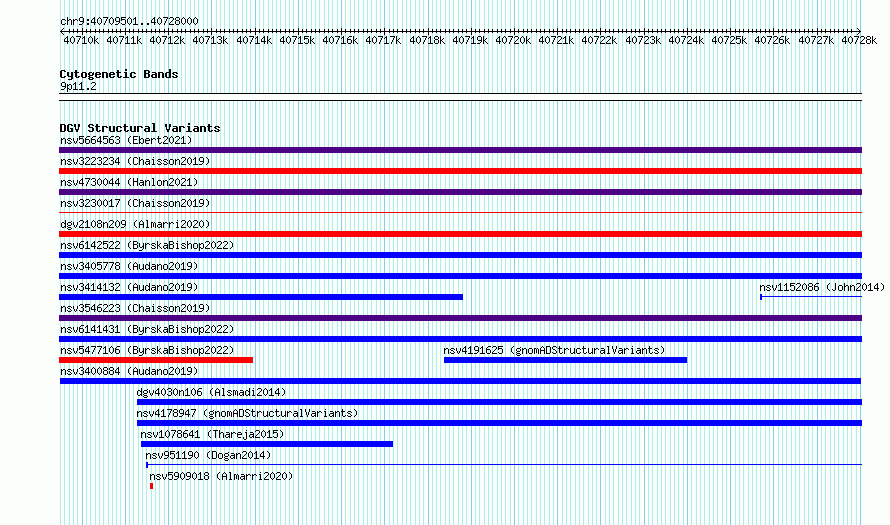
Task: Select the nsv5664563 purple variant bar
Action: point(460,150)
